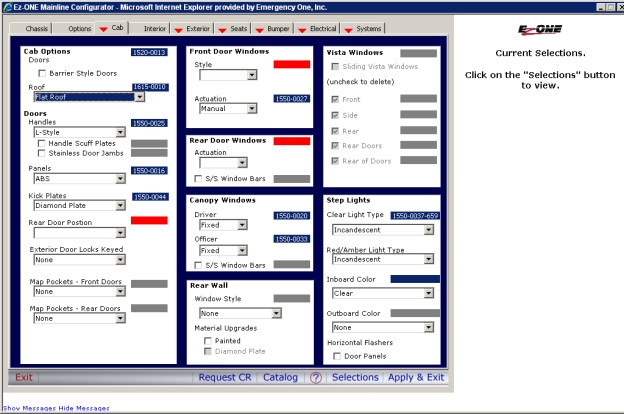Click Show Messages link
The height and width of the screenshot is (414, 624).
pos(29,408)
